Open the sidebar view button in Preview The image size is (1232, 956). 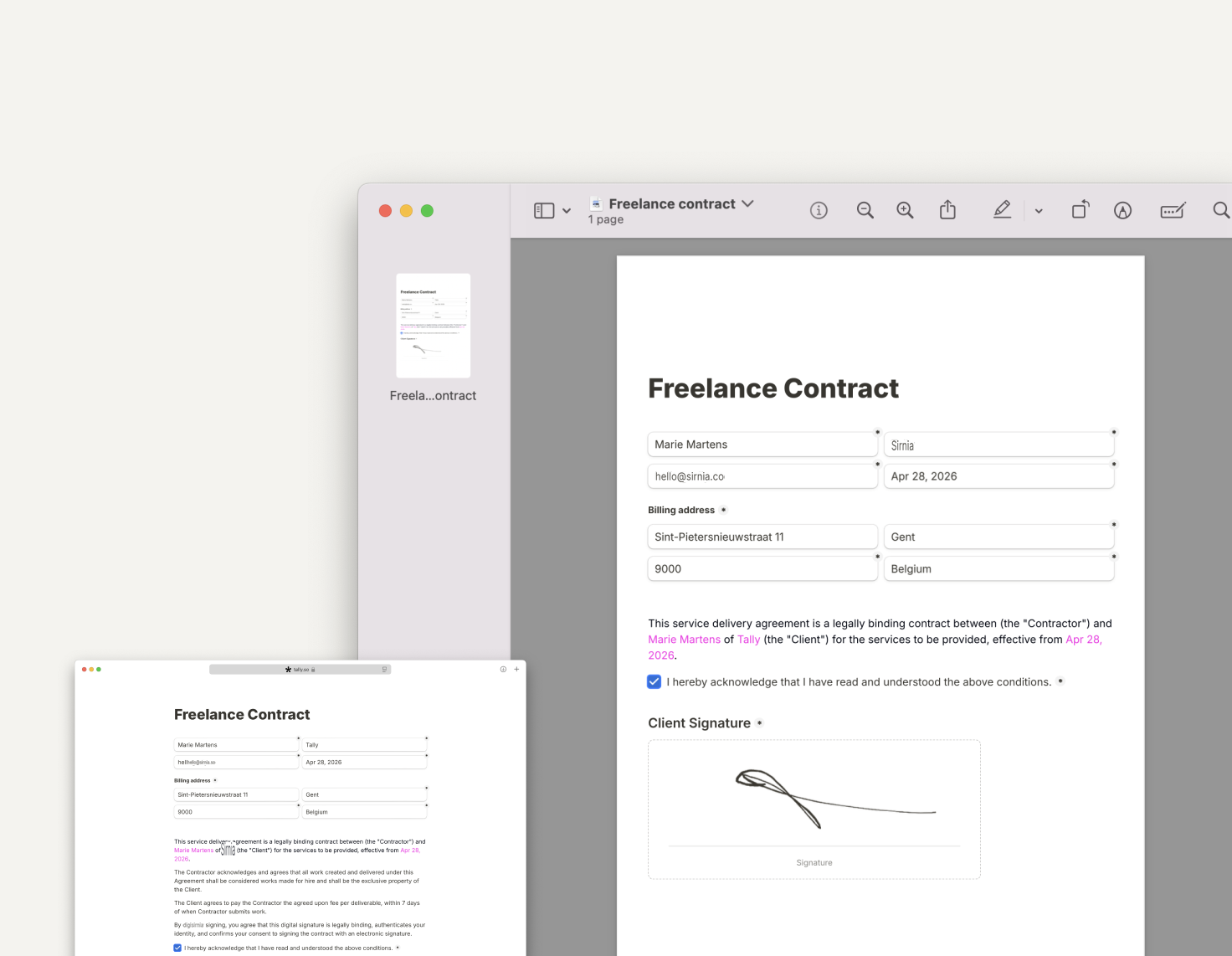(x=544, y=211)
